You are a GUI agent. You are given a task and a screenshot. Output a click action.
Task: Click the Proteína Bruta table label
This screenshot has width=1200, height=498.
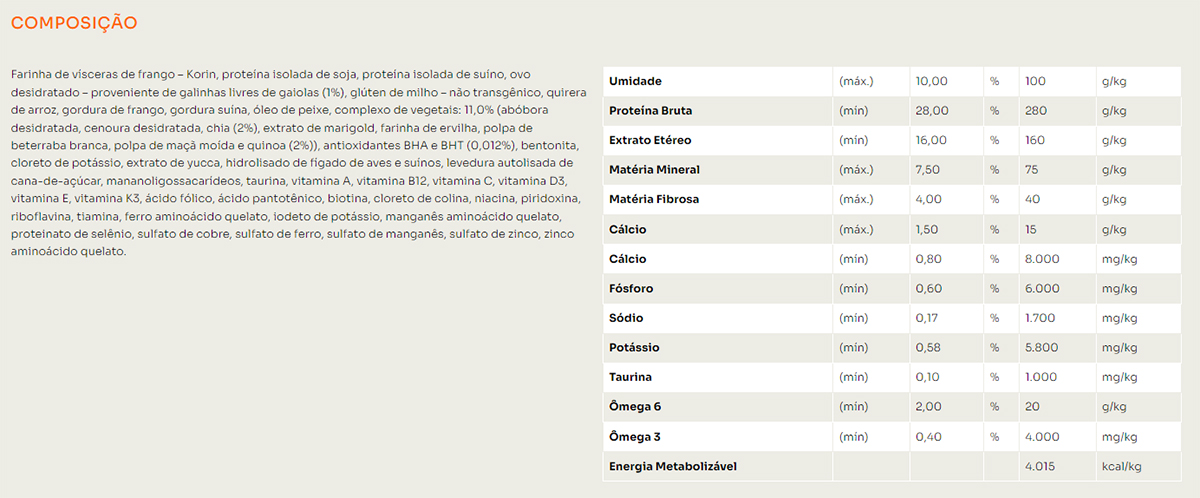click(650, 111)
